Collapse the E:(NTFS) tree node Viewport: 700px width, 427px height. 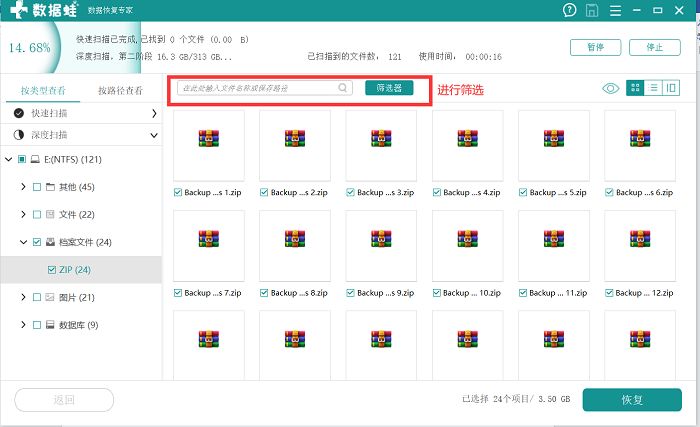8,159
